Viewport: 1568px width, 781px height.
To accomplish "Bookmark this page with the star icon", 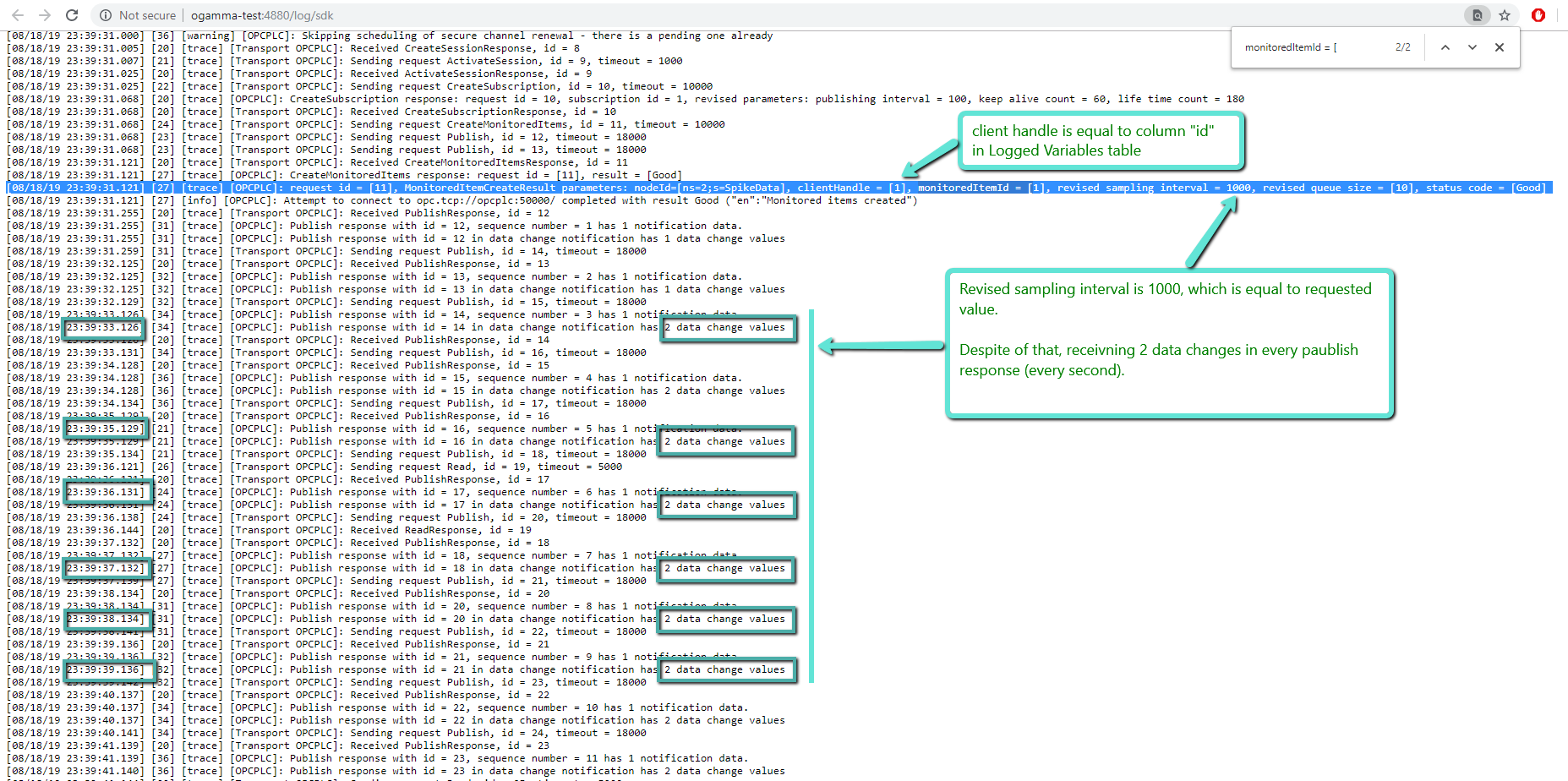I will (1505, 15).
